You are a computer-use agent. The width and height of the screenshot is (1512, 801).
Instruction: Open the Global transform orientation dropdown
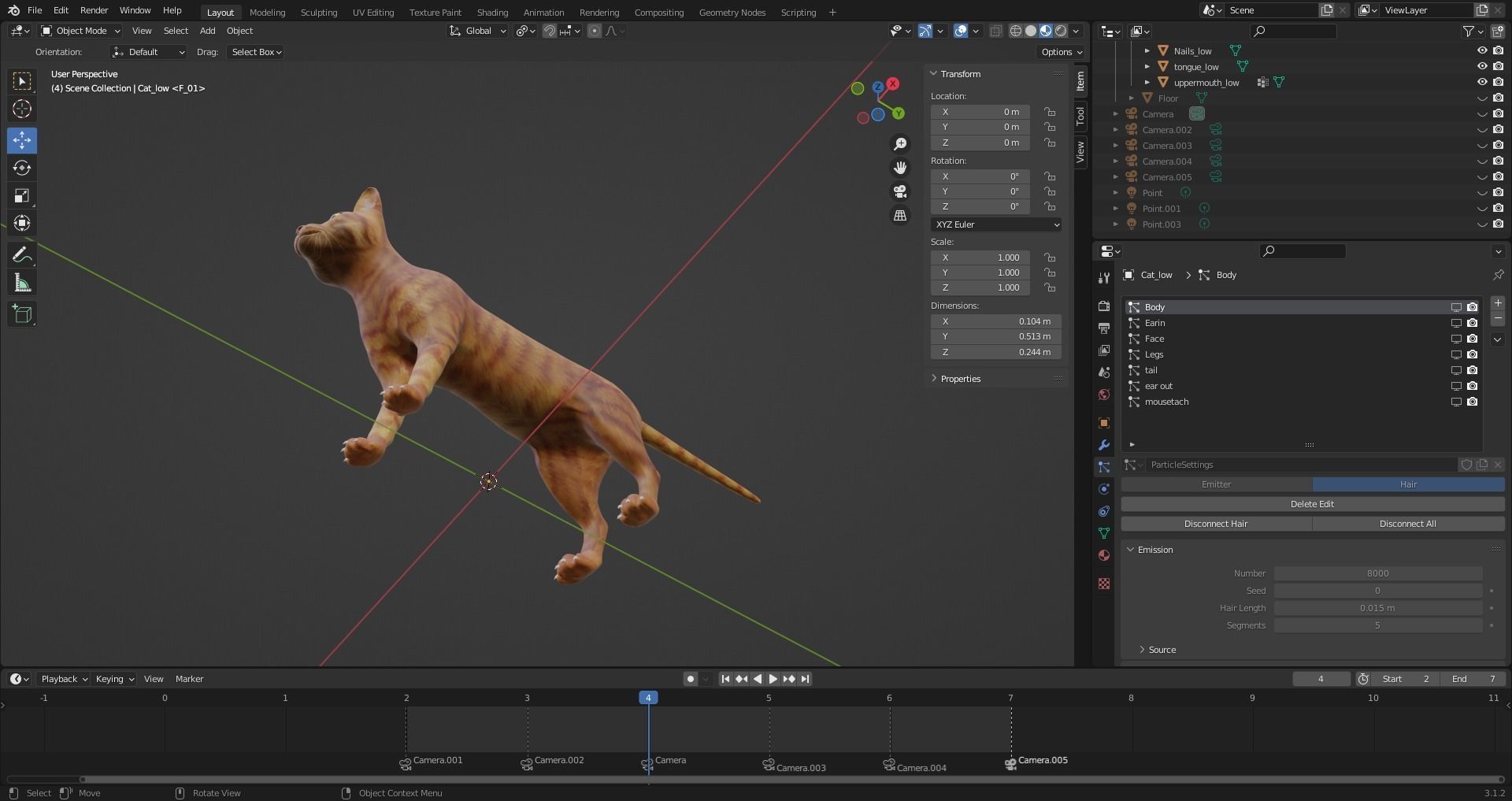pyautogui.click(x=477, y=31)
